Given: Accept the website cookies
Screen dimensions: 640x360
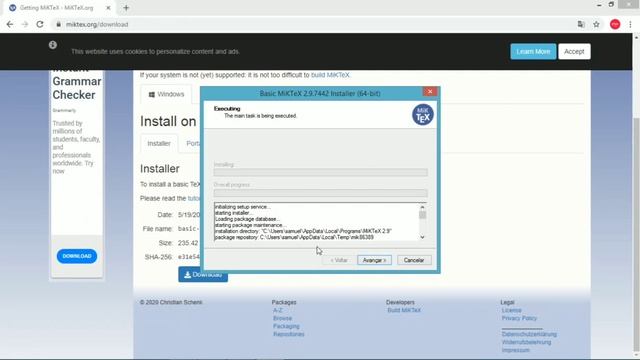Looking at the screenshot, I should coord(574,51).
